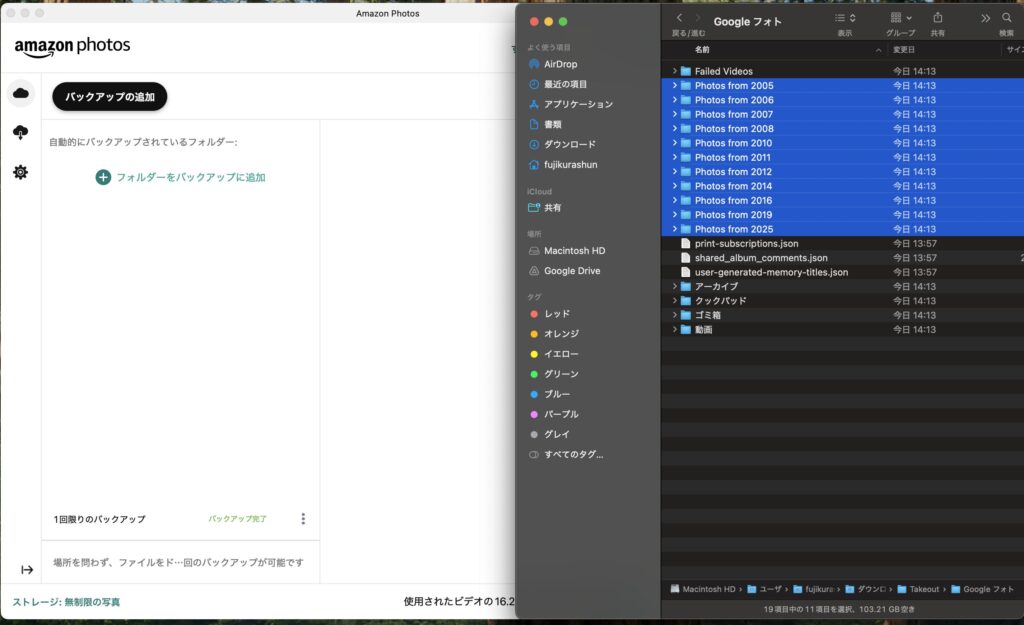Expand the Photos from 2012 folder
Viewport: 1024px width, 625px height.
point(675,172)
